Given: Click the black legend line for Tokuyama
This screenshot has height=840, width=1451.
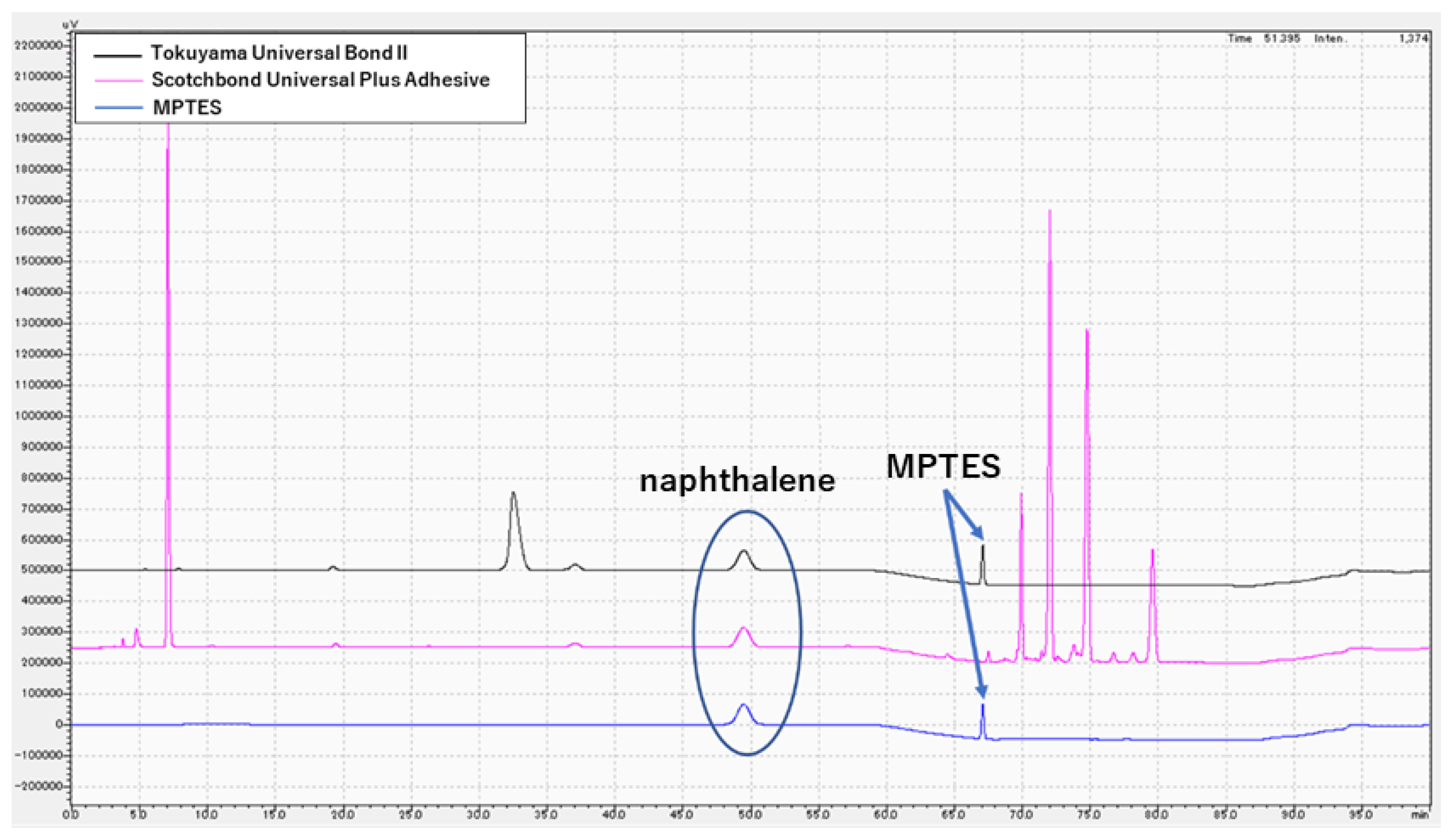Looking at the screenshot, I should click(117, 55).
